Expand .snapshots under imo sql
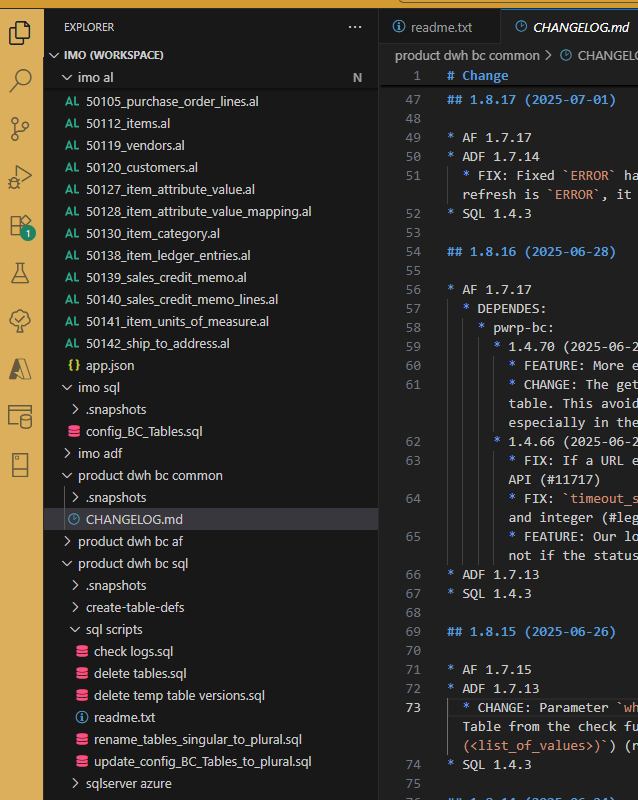Image resolution: width=638 pixels, height=800 pixels. pos(75,410)
